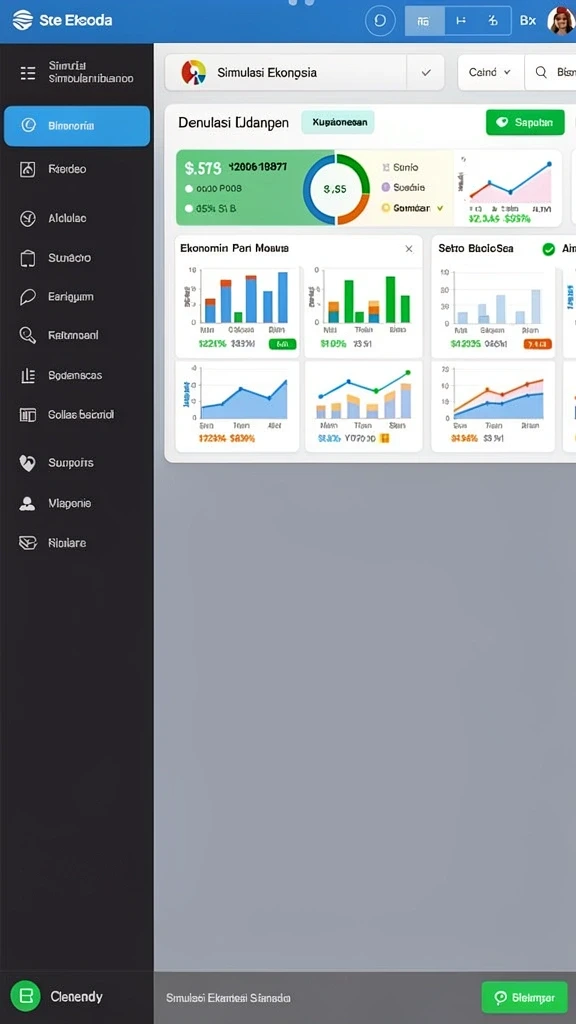This screenshot has height=1024, width=576.
Task: Switch to first header view tab
Action: point(424,20)
